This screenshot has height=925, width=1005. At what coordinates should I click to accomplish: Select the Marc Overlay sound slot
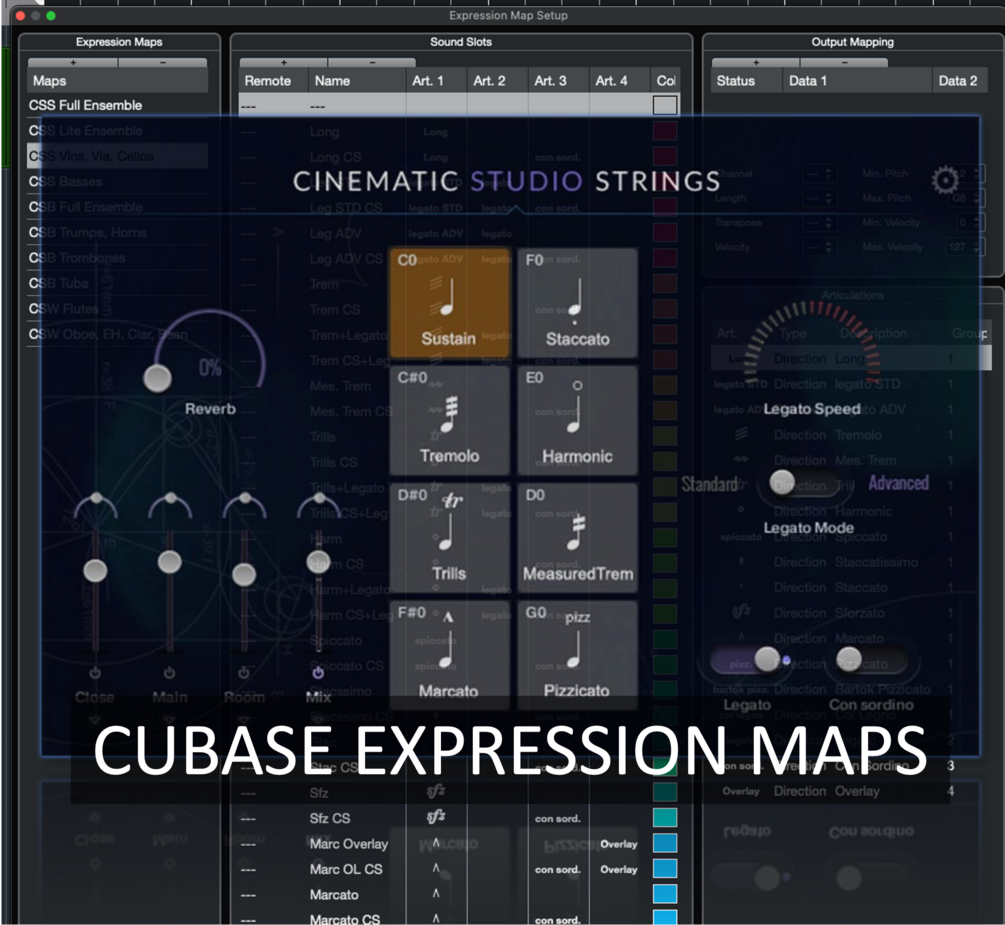tap(459, 844)
